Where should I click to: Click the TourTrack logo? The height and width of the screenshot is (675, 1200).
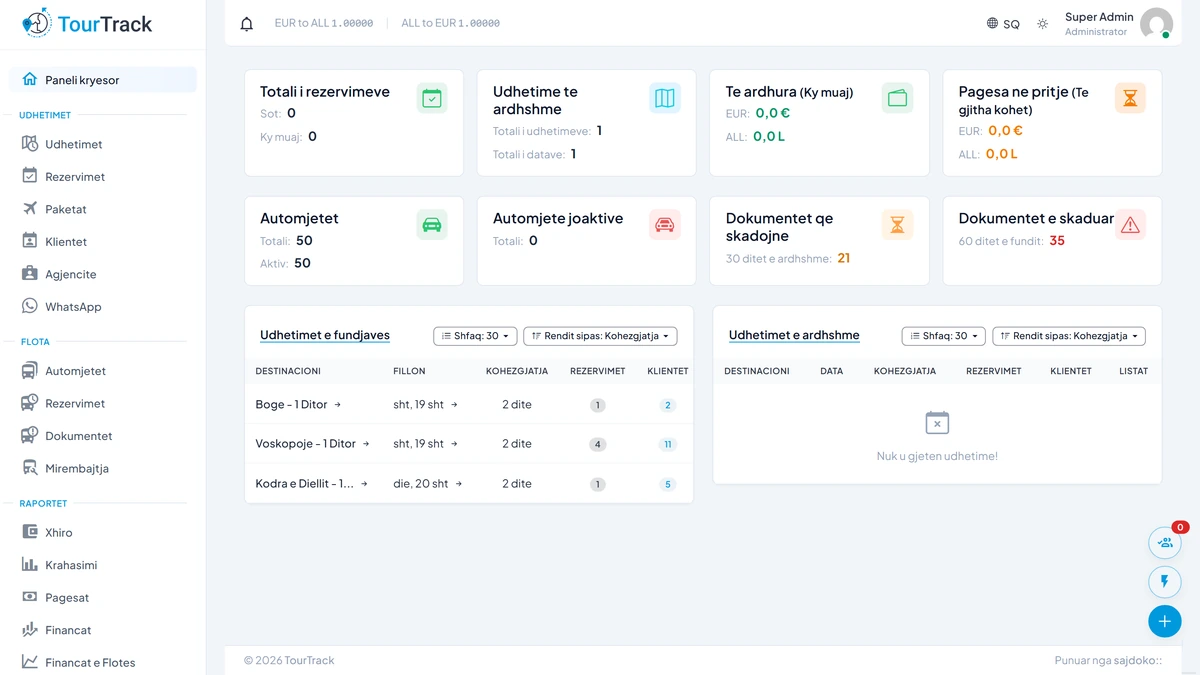(x=87, y=23)
